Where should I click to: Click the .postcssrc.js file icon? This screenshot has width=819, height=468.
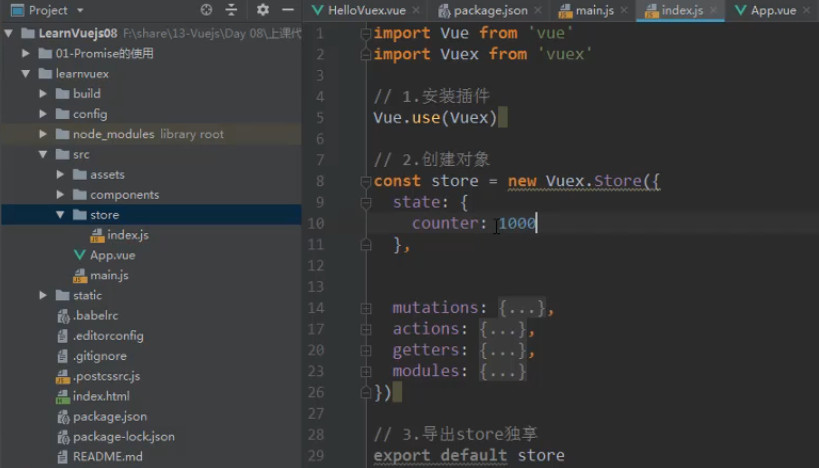(63, 376)
